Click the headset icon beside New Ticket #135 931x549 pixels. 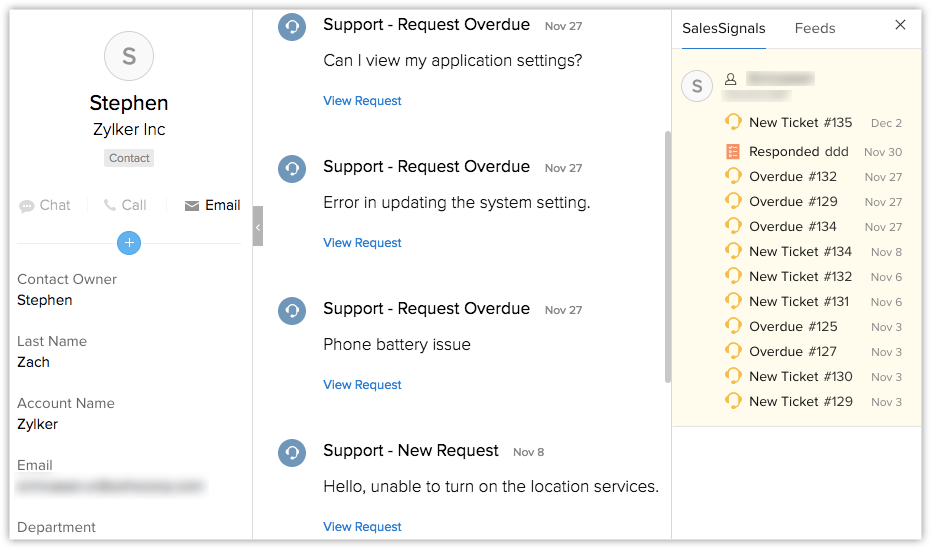(733, 123)
